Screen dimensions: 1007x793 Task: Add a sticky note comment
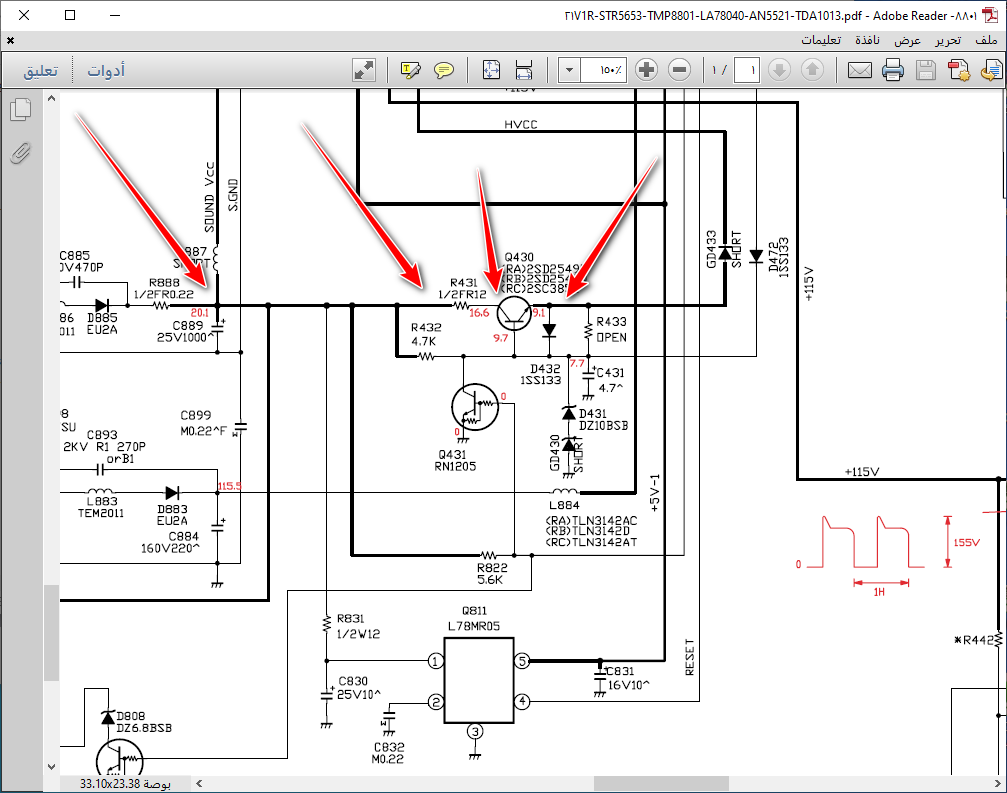pos(443,70)
